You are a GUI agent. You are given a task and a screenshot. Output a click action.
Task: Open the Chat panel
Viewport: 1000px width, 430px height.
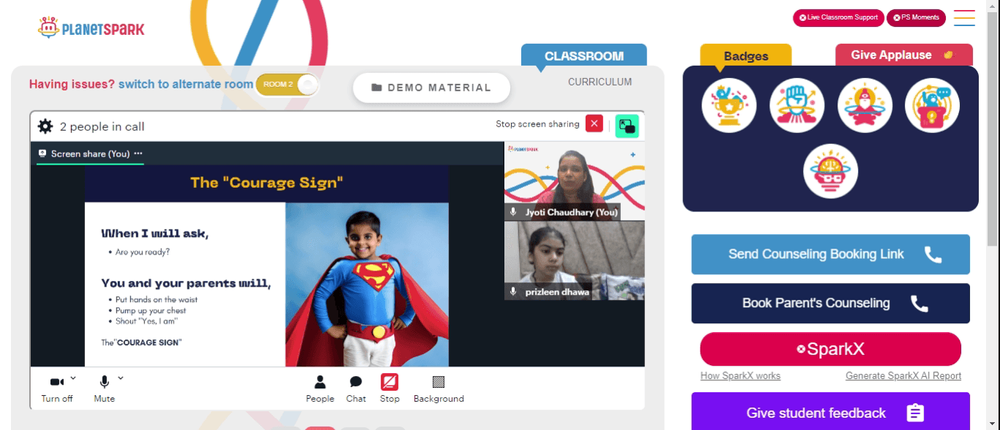click(x=356, y=389)
